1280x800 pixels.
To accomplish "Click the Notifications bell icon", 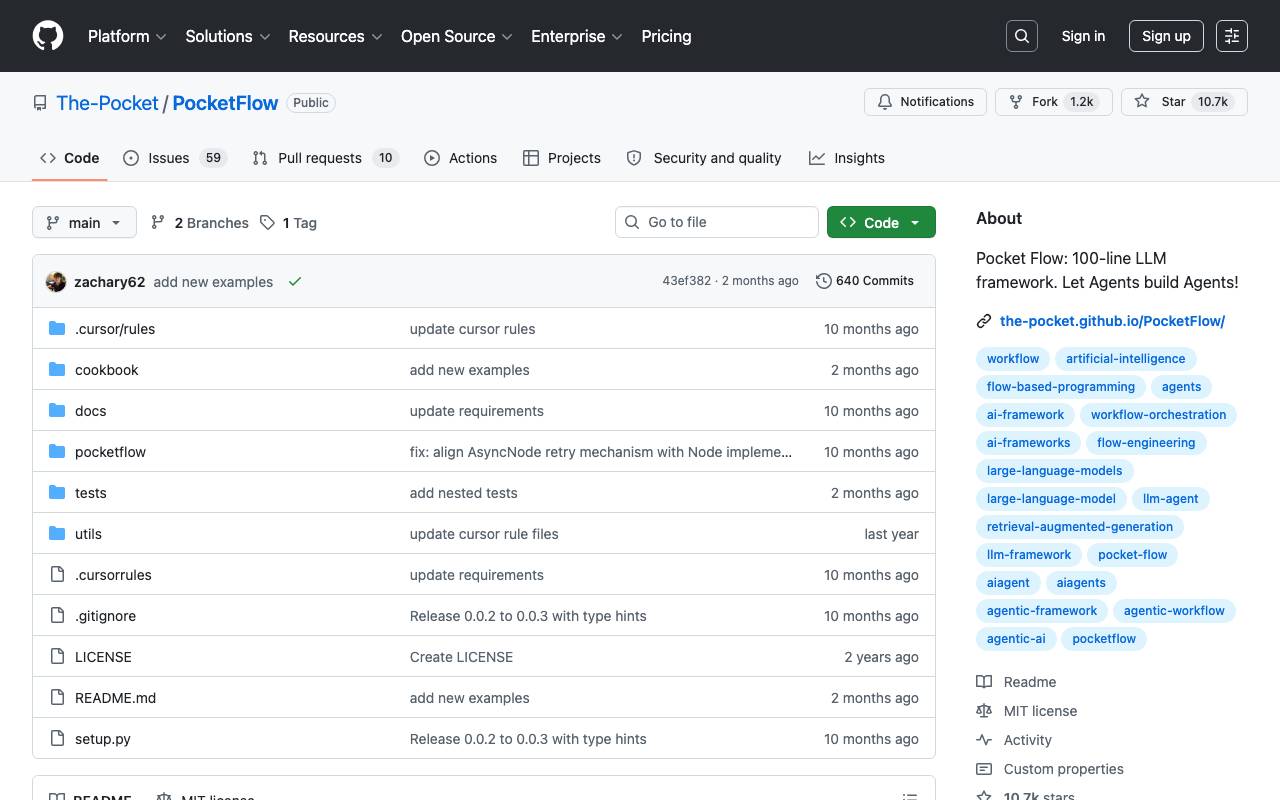I will click(x=885, y=102).
